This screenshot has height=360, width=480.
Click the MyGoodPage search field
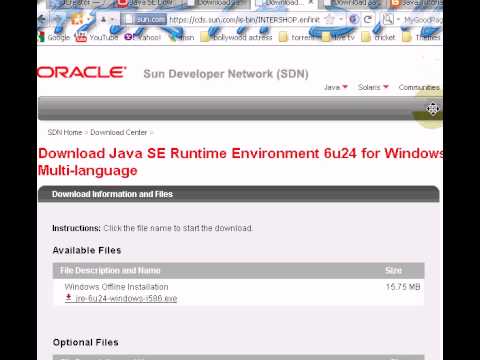pos(422,20)
